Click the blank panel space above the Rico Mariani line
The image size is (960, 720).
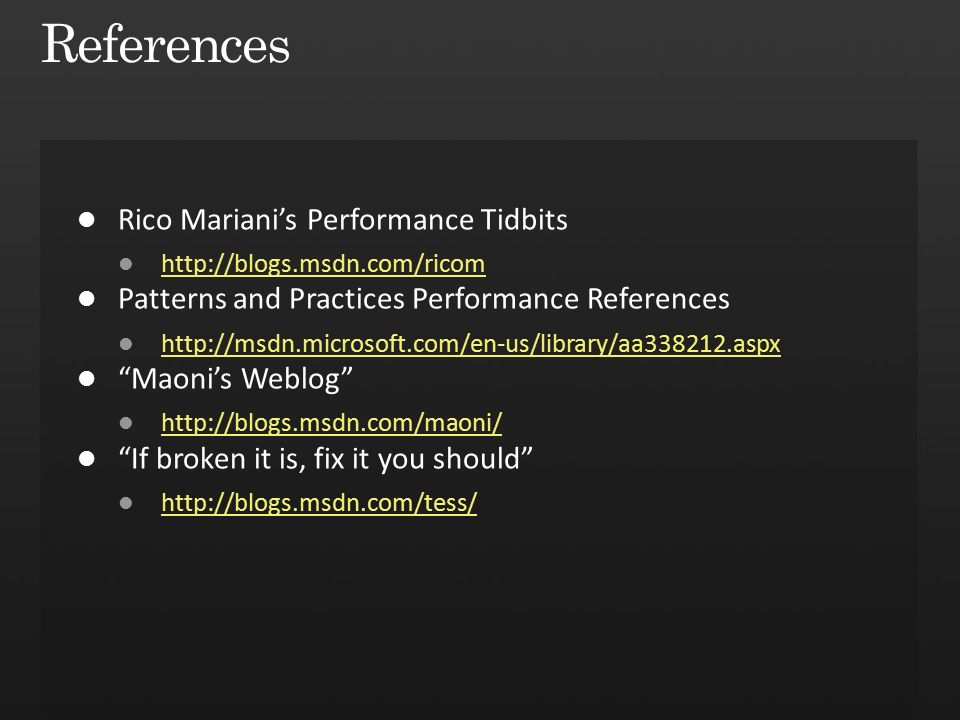(x=478, y=171)
